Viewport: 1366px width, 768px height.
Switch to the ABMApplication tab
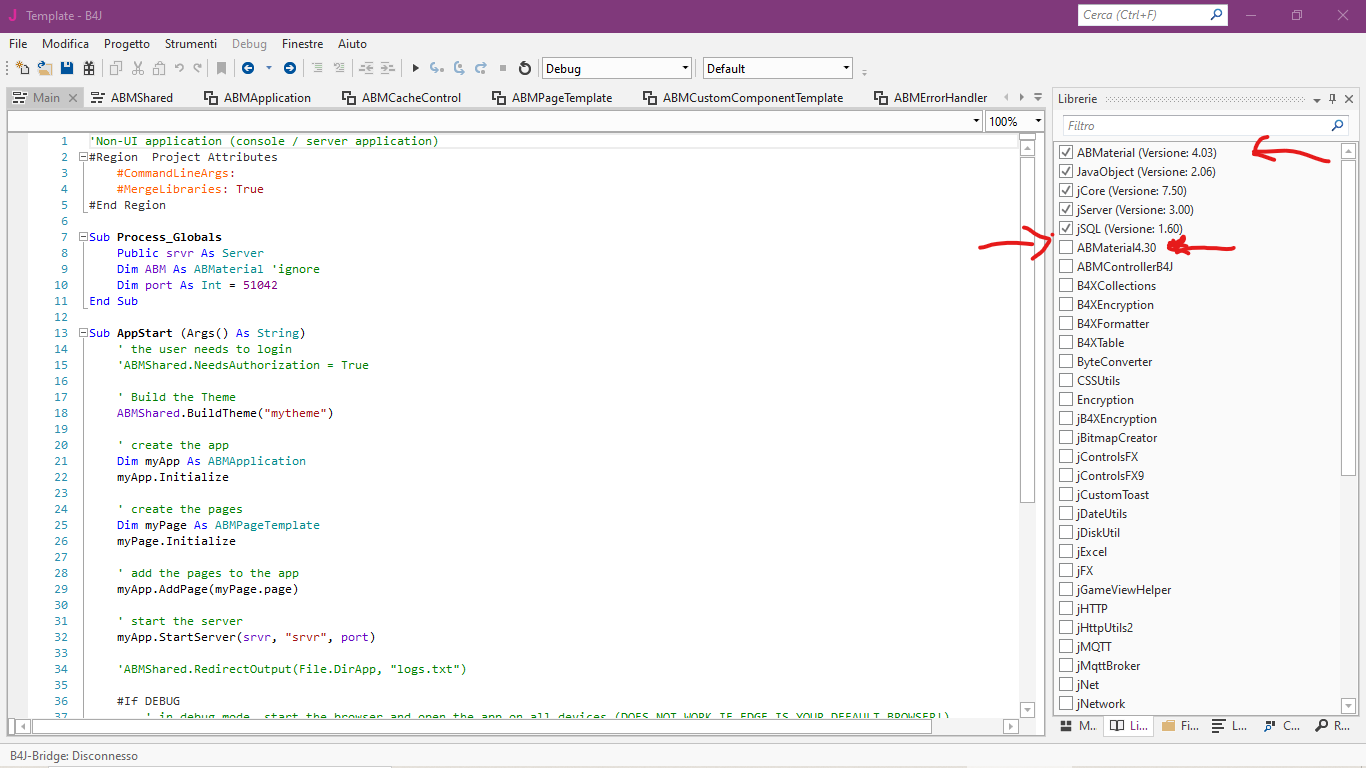pos(257,98)
